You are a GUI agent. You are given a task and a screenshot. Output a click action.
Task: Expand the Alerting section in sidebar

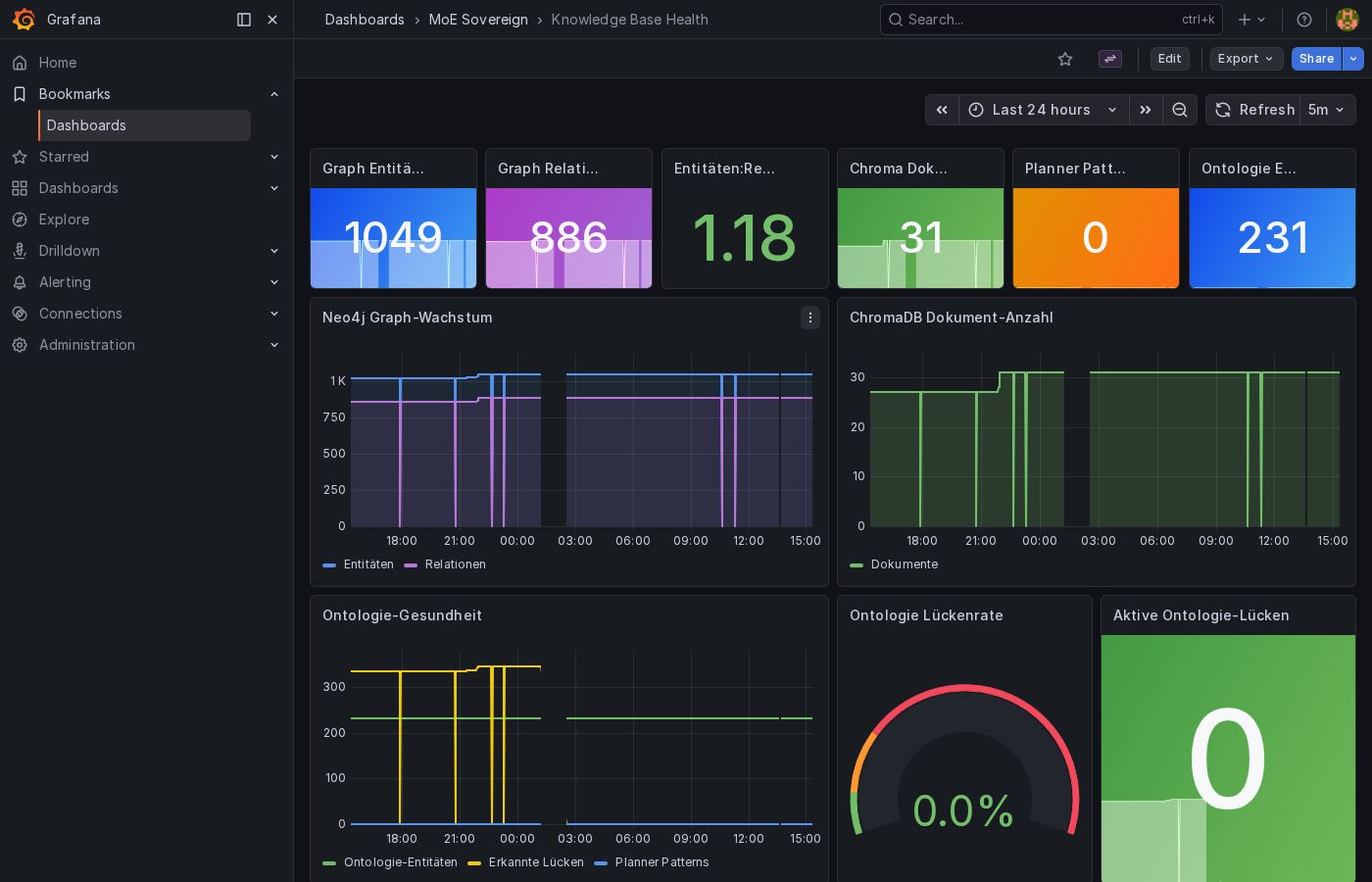[274, 282]
